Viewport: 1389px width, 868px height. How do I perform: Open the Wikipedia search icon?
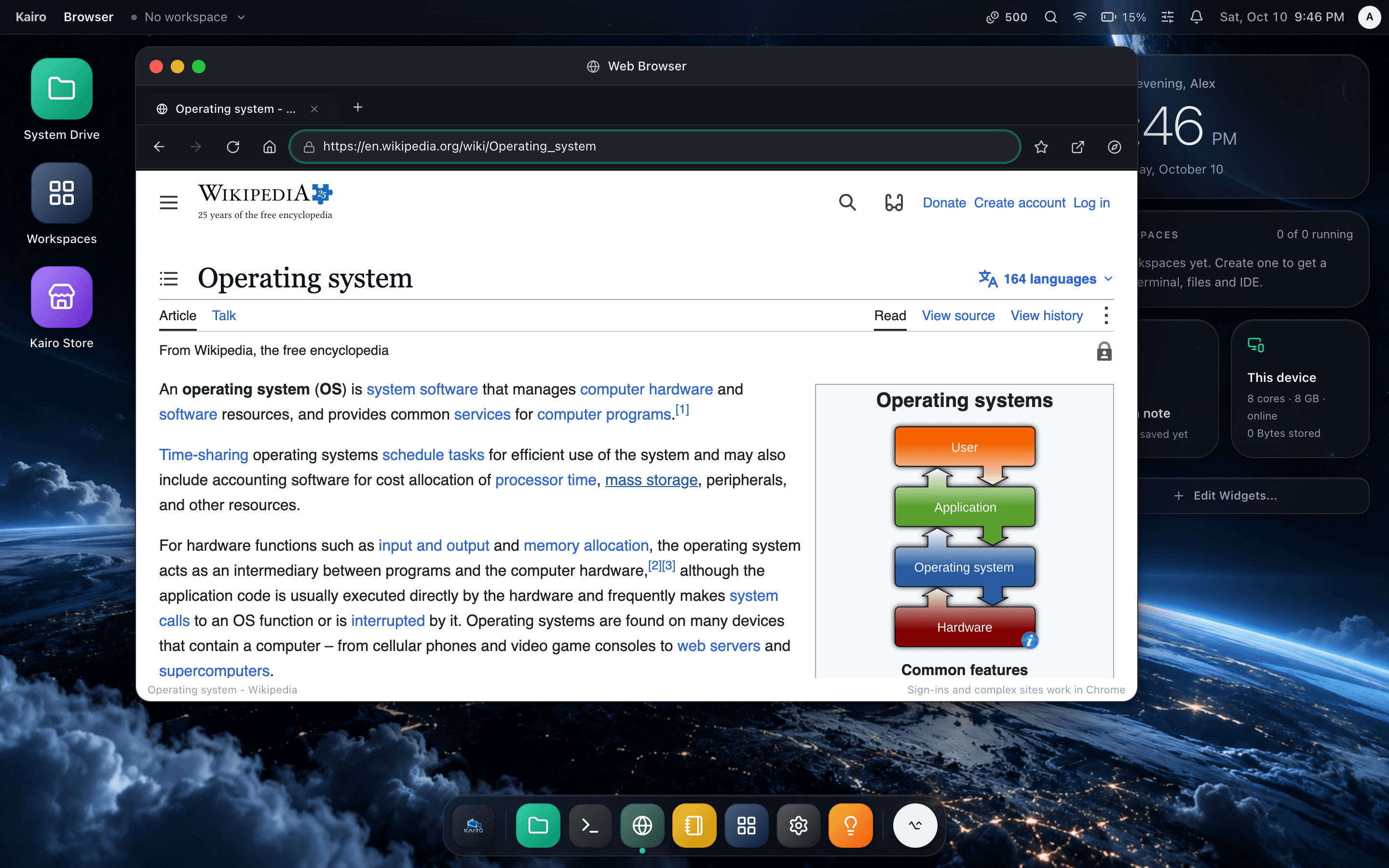pyautogui.click(x=847, y=202)
